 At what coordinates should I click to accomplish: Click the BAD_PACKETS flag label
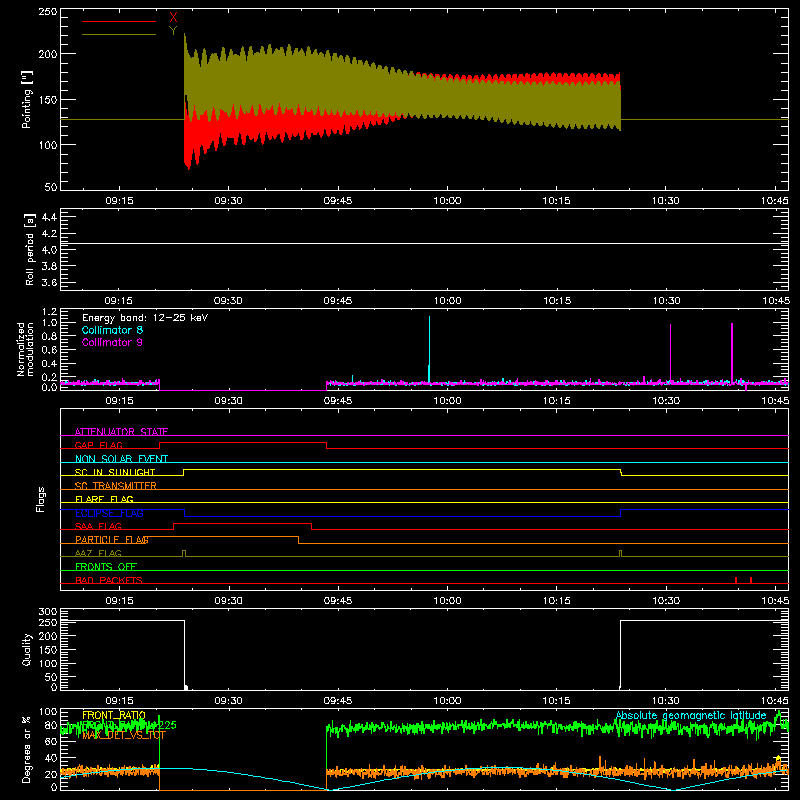(109, 580)
